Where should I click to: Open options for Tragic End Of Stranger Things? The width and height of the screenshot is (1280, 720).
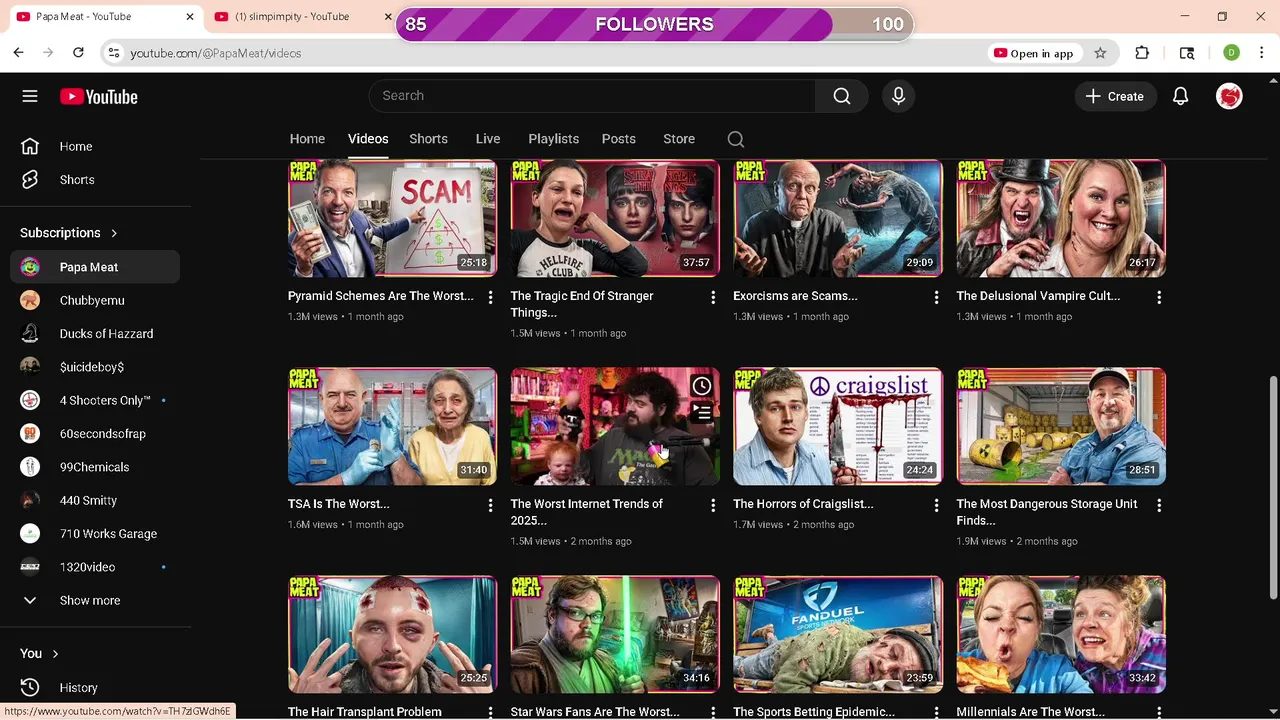tap(713, 297)
